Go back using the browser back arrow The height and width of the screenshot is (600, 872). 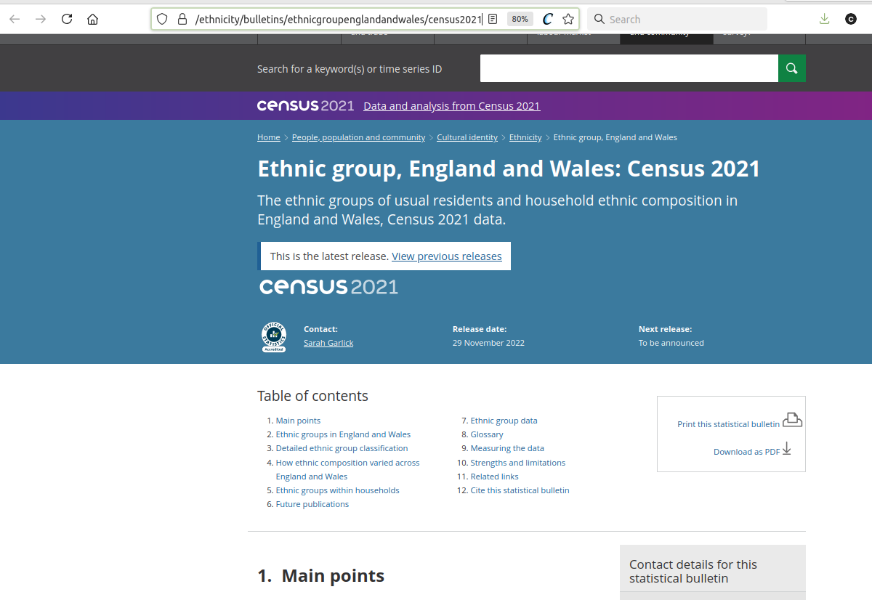pos(14,19)
